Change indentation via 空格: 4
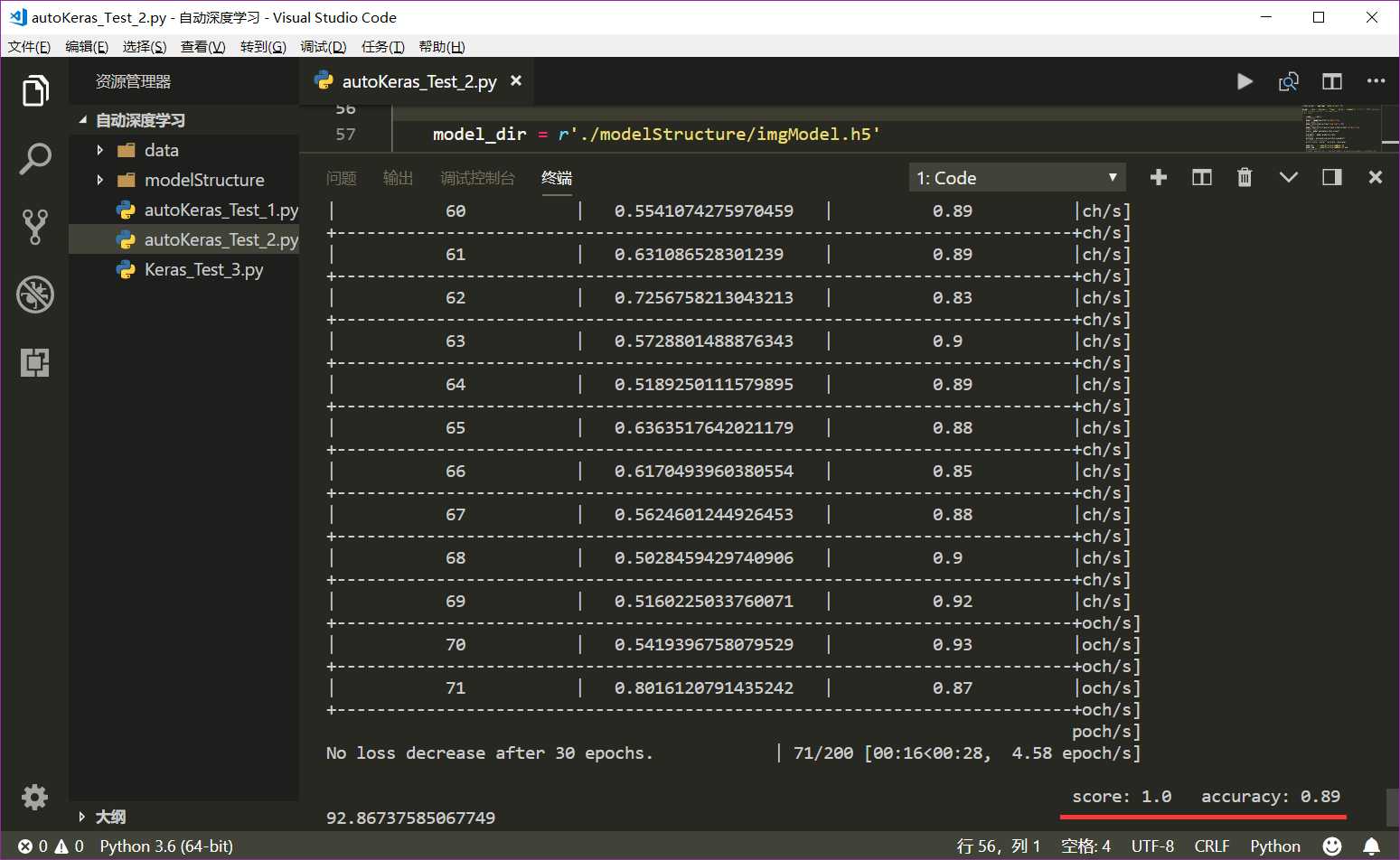This screenshot has height=860, width=1400. 1085,846
